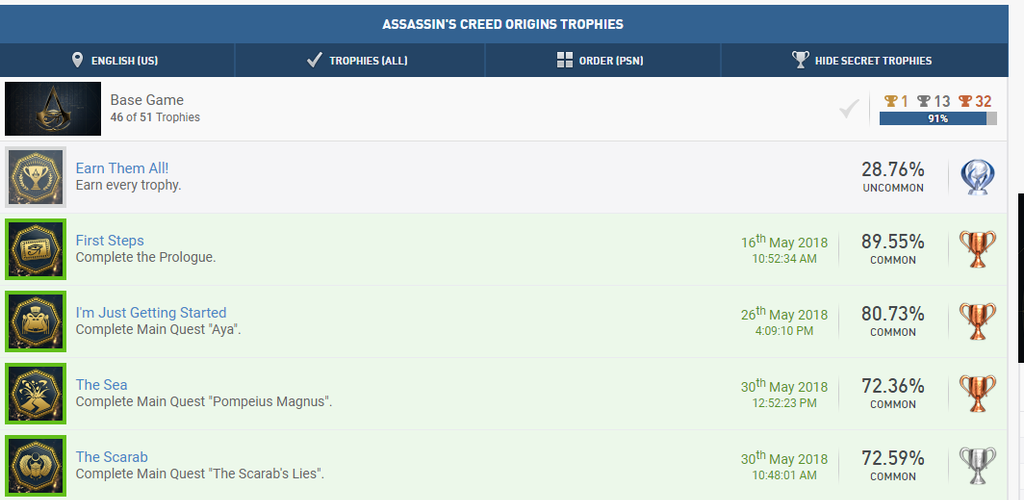Click the platinum trophy icon for Earn Them All!
Screen dimensions: 1024x500
click(x=978, y=177)
